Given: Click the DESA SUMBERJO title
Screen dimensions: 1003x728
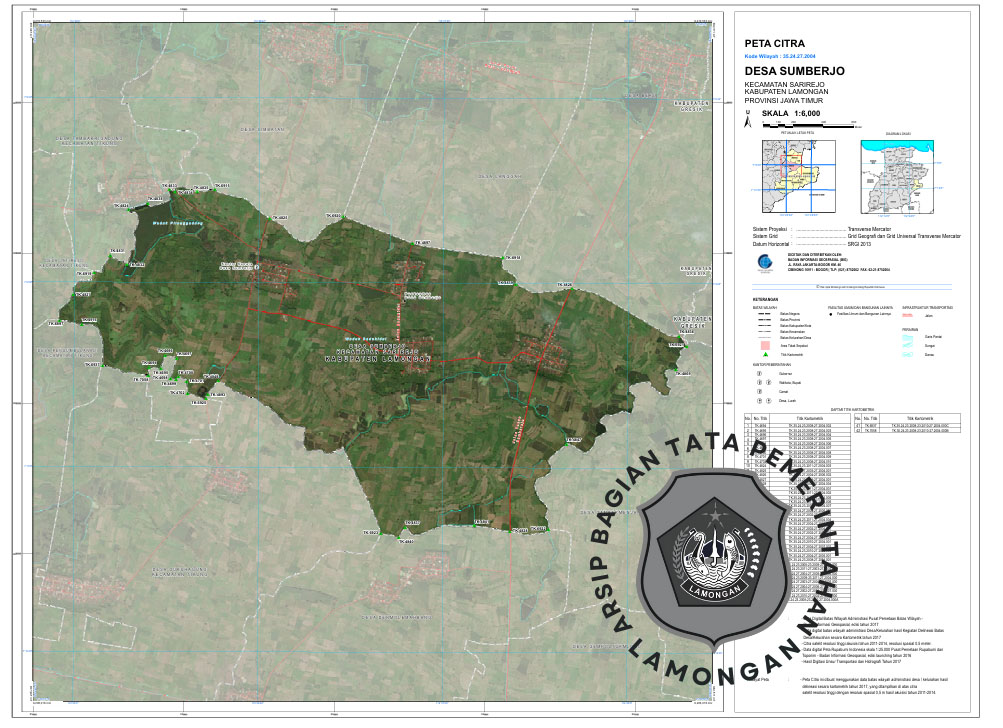Looking at the screenshot, I should tap(795, 72).
